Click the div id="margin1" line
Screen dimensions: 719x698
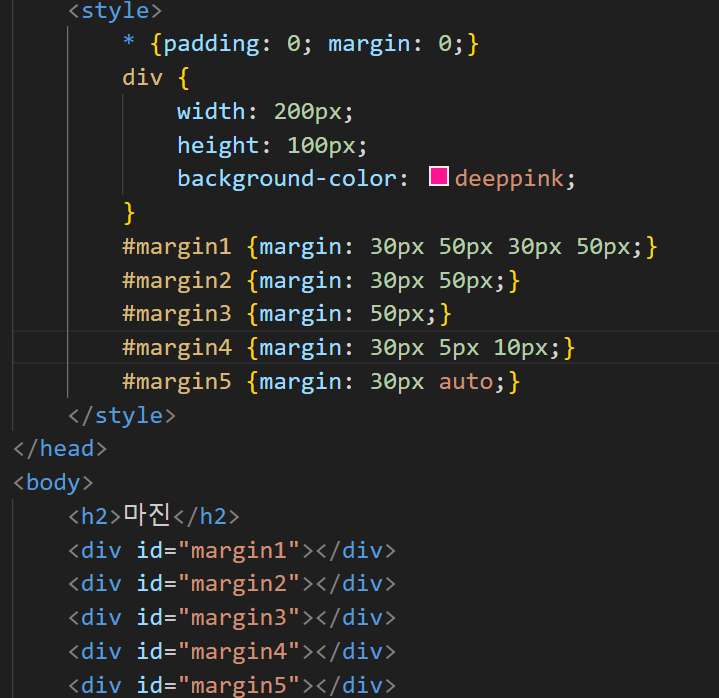click(232, 550)
